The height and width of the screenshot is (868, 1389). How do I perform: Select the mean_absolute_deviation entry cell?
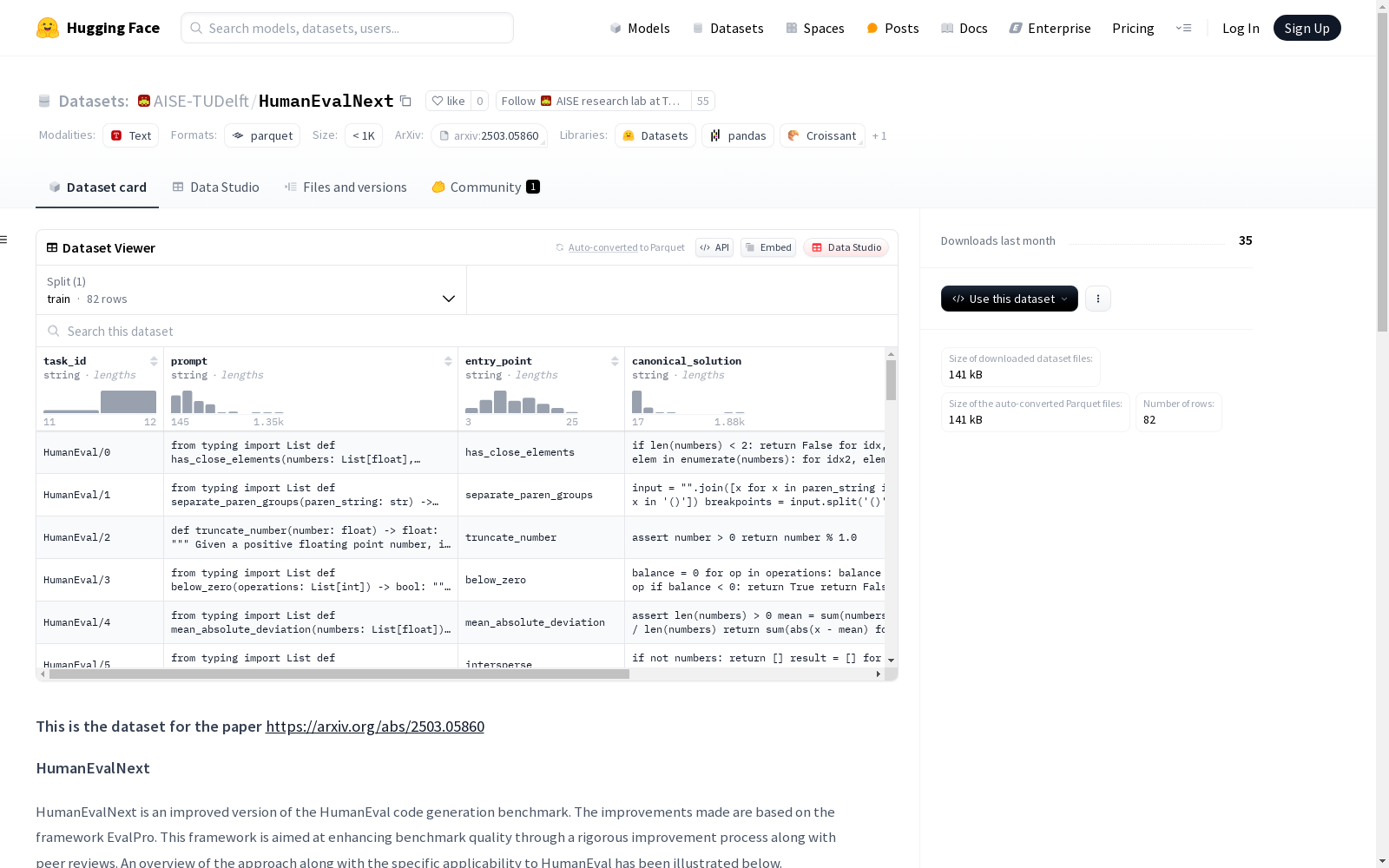[x=541, y=622]
